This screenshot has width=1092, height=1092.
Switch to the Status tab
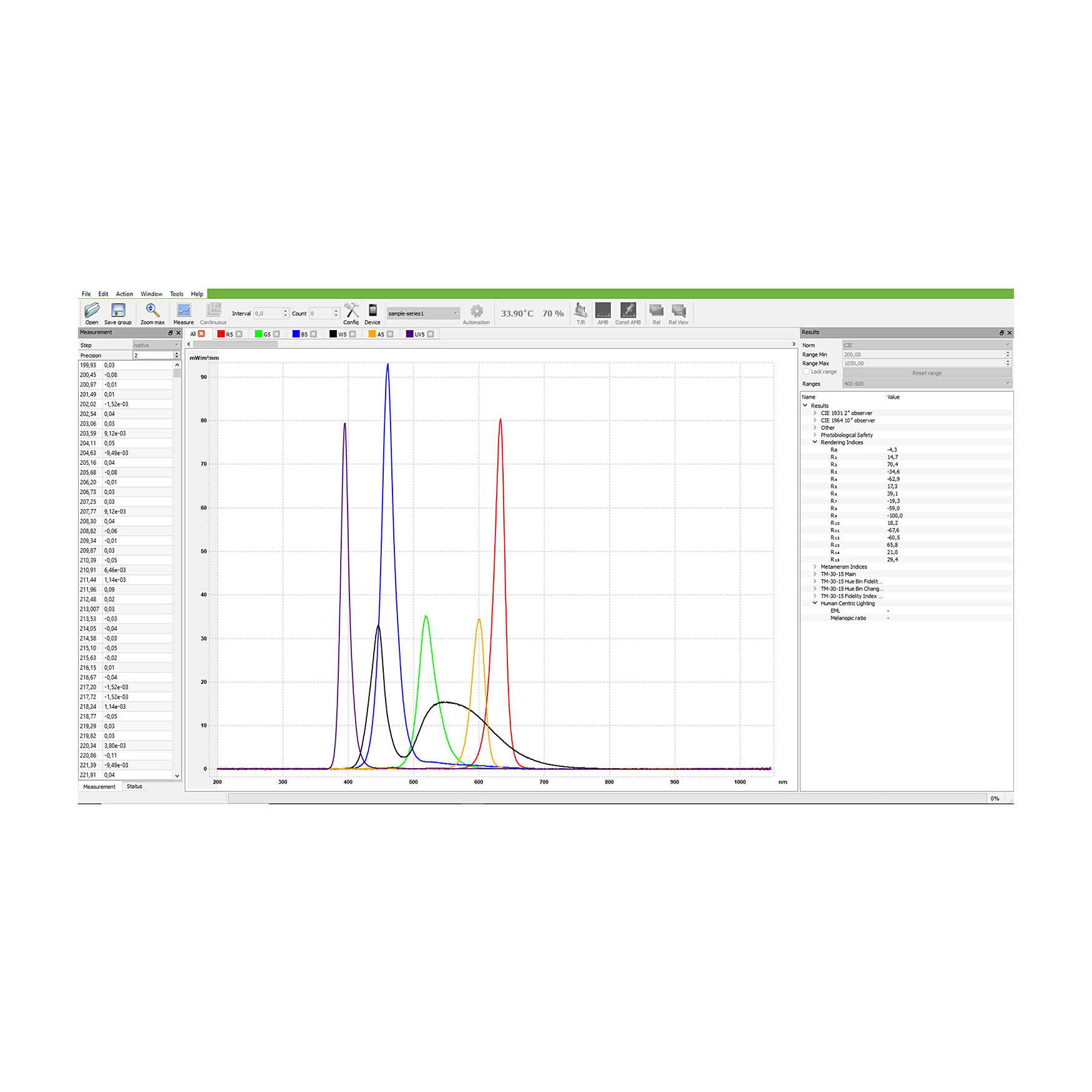(x=134, y=786)
